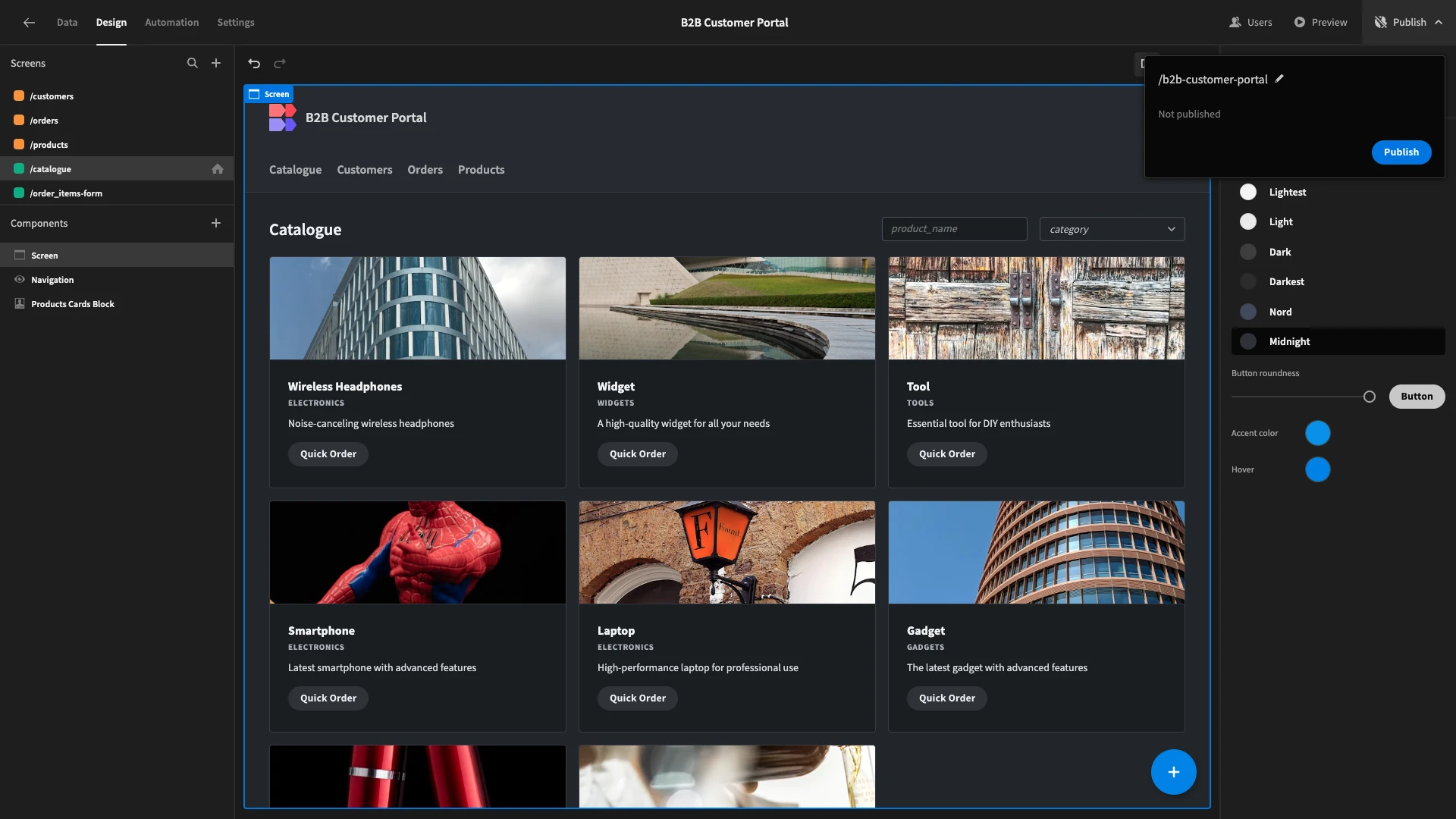The height and width of the screenshot is (819, 1456).
Task: Click the Preview play icon
Action: click(1300, 22)
